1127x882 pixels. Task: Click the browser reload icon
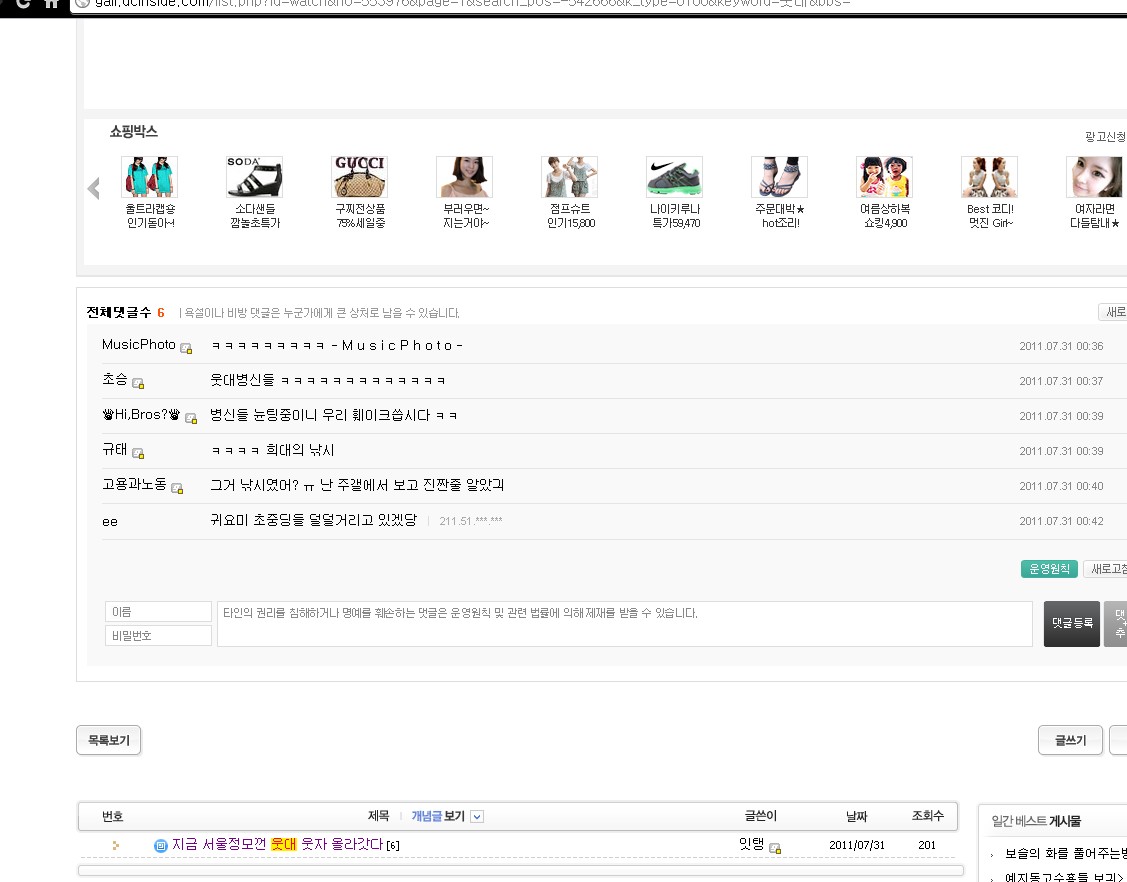pos(23,4)
